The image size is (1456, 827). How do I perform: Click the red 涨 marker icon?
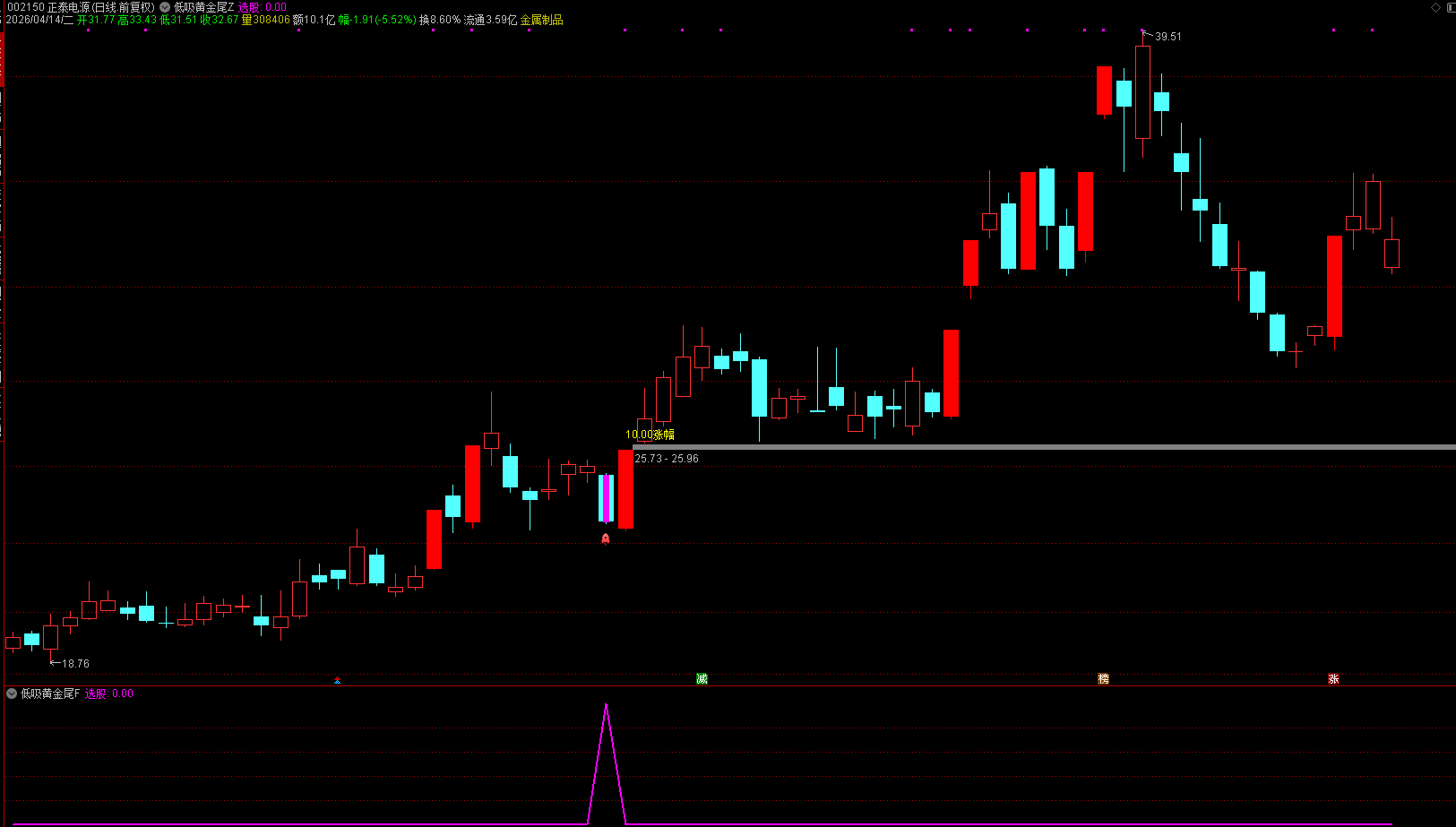coord(1333,679)
